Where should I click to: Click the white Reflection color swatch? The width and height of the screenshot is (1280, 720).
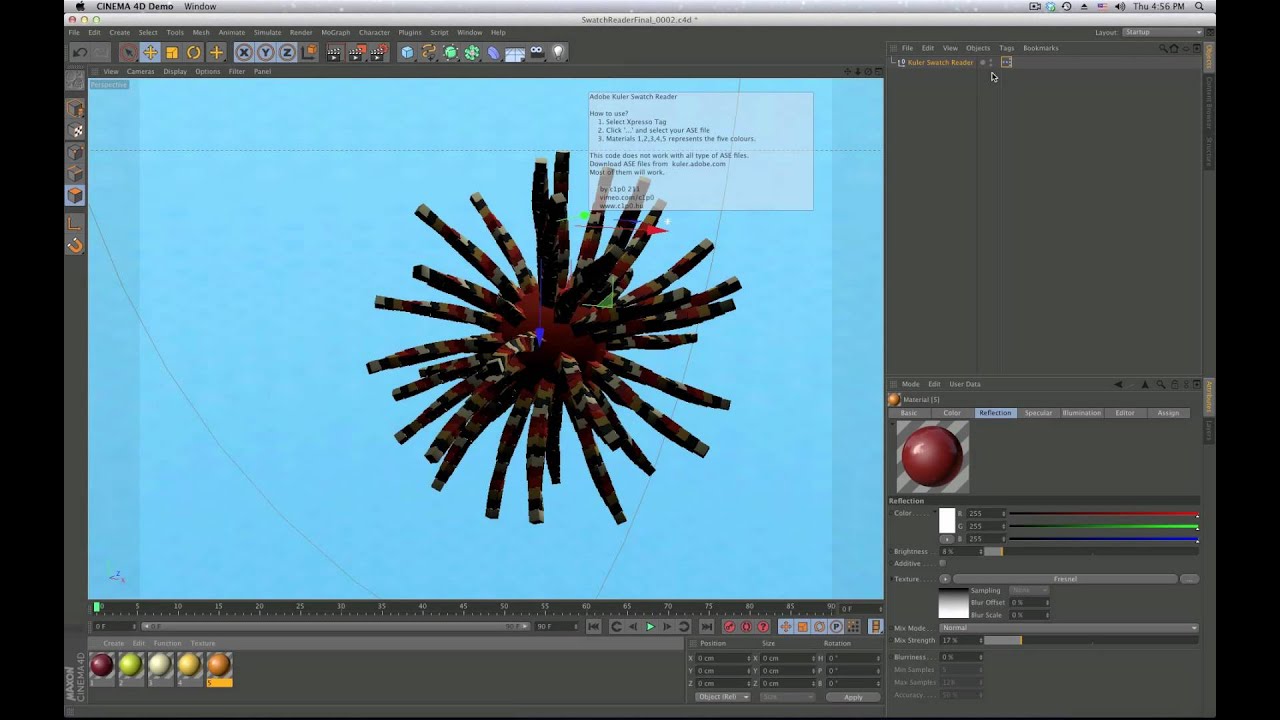point(947,520)
